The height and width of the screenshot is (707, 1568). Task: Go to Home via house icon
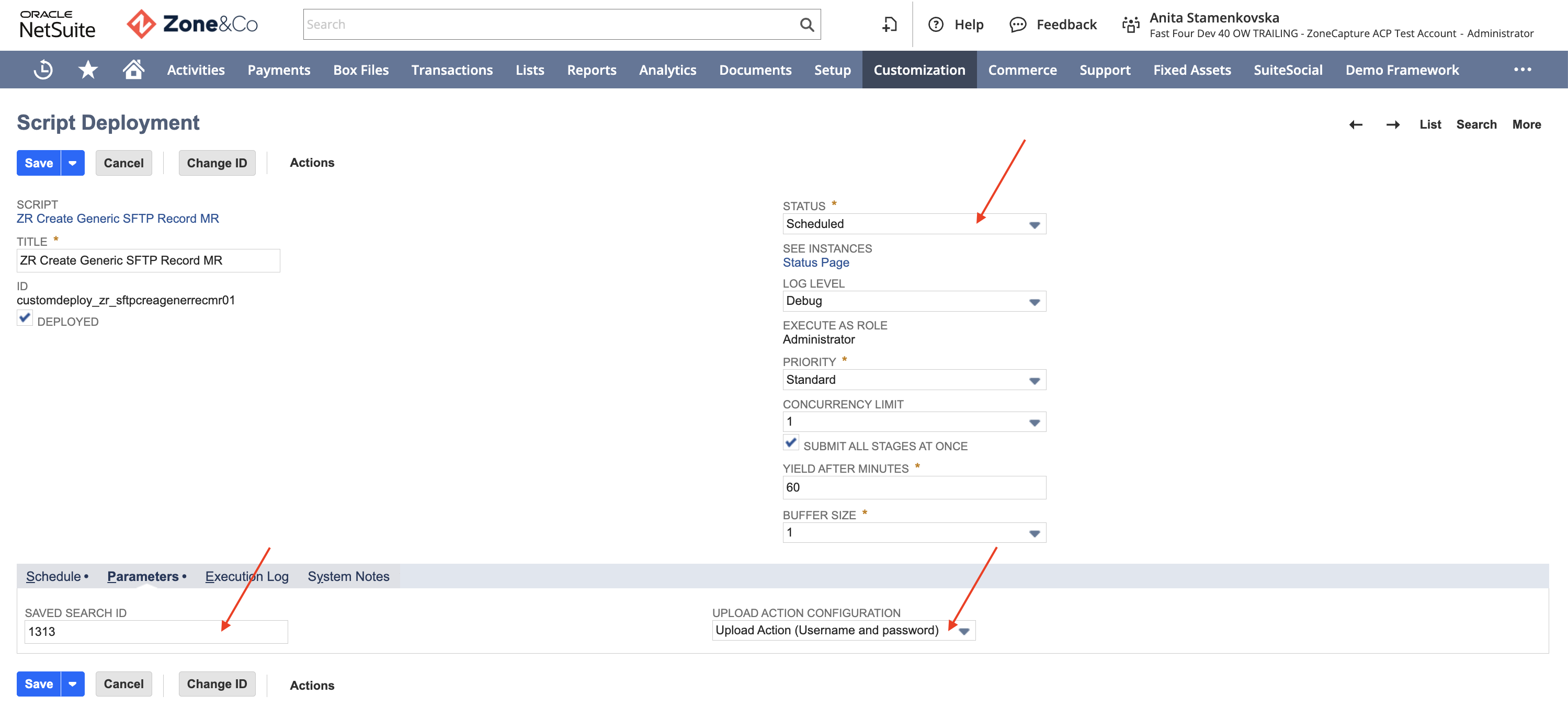coord(133,70)
